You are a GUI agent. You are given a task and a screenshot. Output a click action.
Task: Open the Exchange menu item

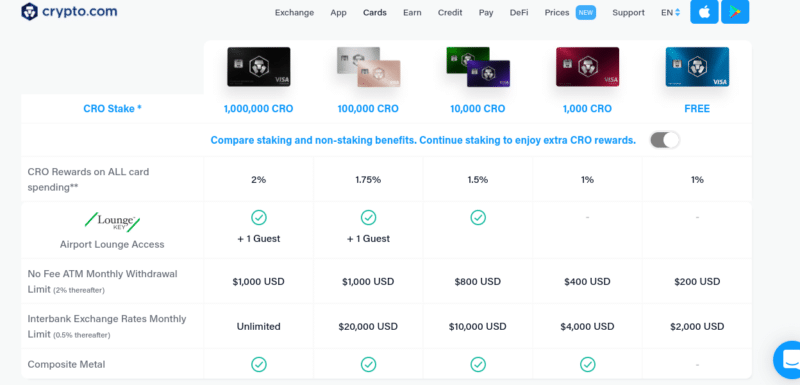(294, 13)
